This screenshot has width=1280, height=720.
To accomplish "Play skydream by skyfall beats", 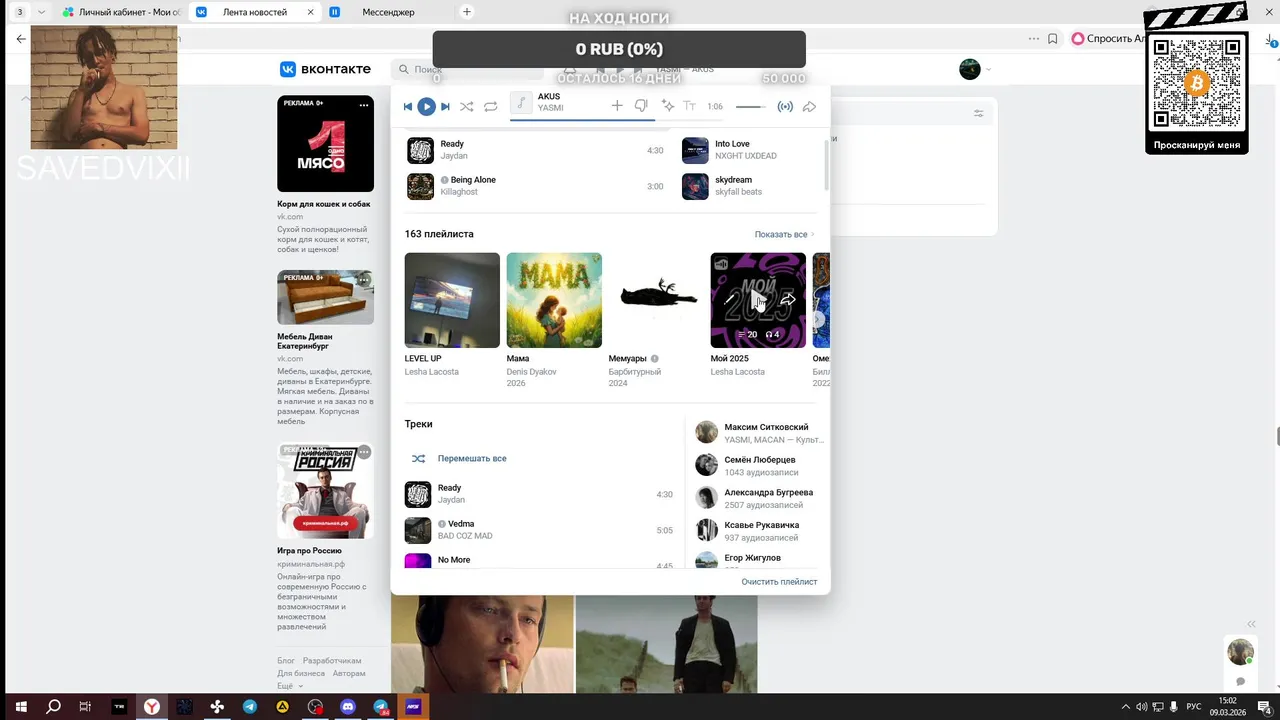I will 695,186.
